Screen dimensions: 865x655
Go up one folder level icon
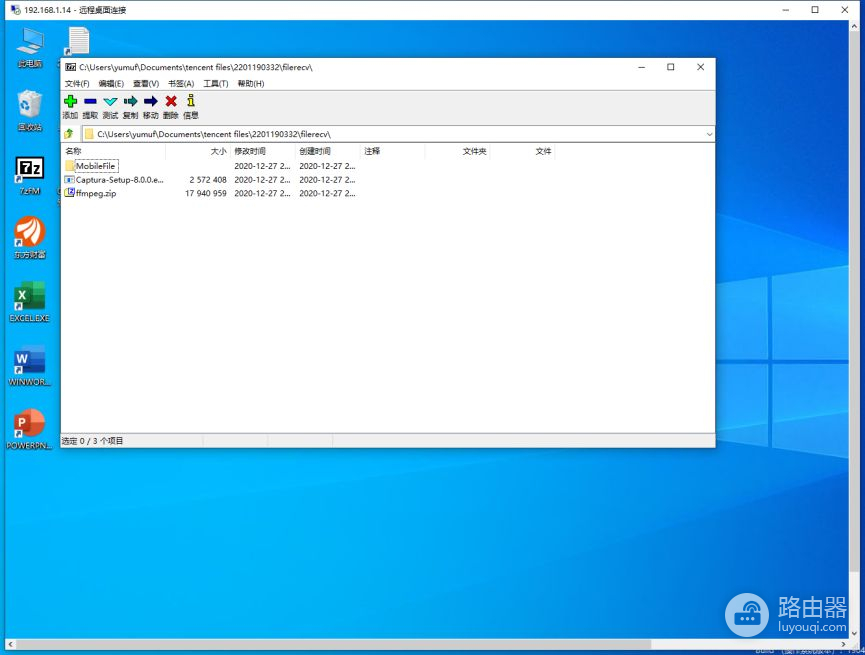click(x=69, y=134)
